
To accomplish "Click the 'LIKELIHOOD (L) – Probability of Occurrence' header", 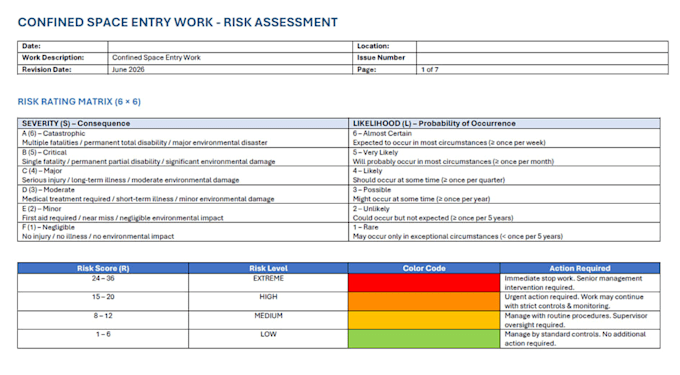I will coord(504,123).
